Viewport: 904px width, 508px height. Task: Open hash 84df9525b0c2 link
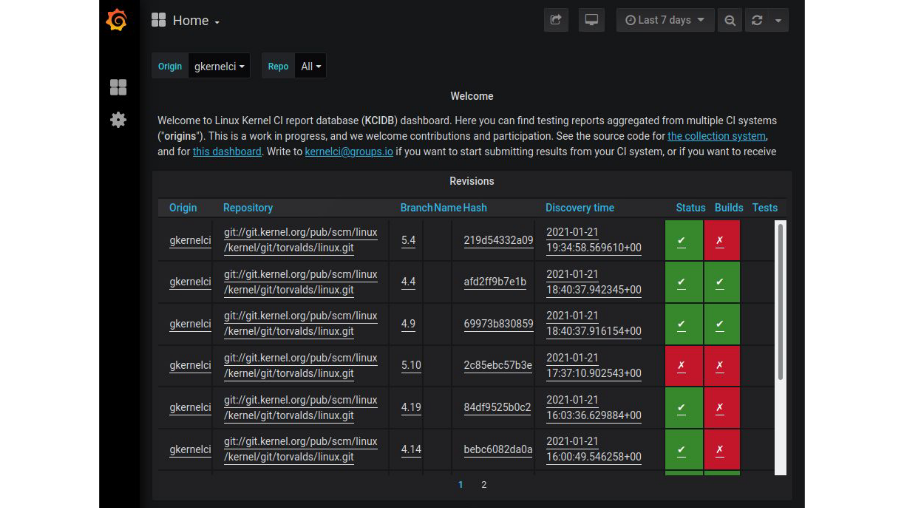497,408
